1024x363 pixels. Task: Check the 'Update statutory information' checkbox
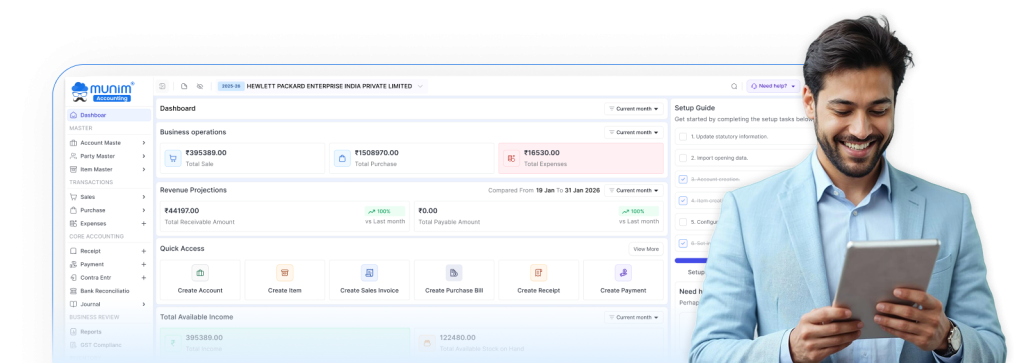(683, 136)
